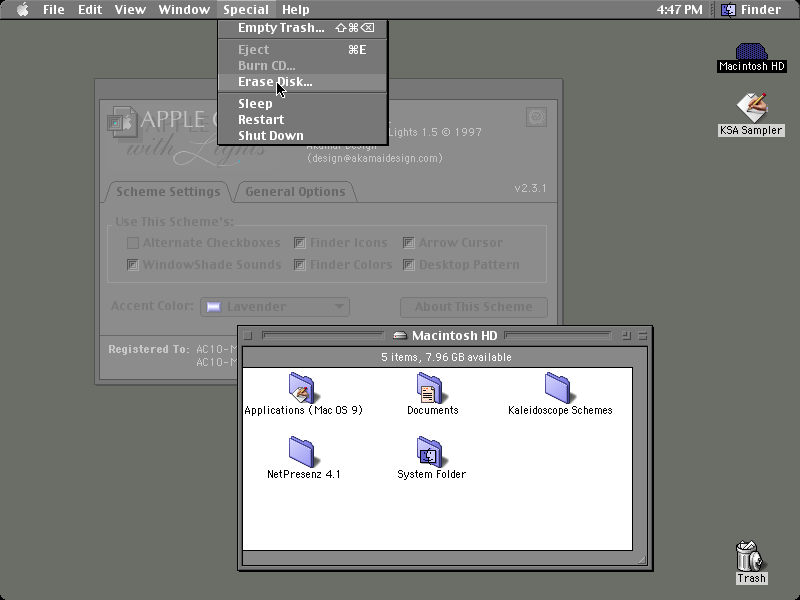Choose Shut Down from Special menu

303,135
